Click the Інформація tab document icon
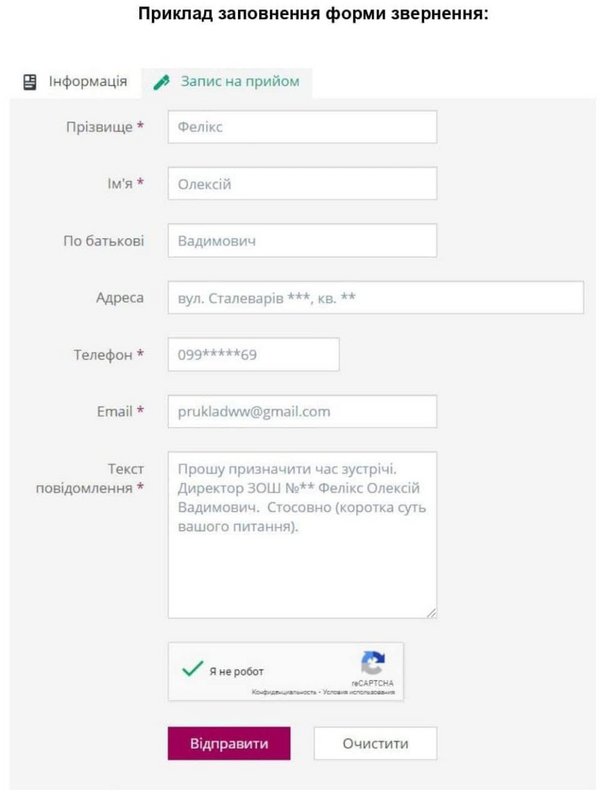 (x=30, y=82)
